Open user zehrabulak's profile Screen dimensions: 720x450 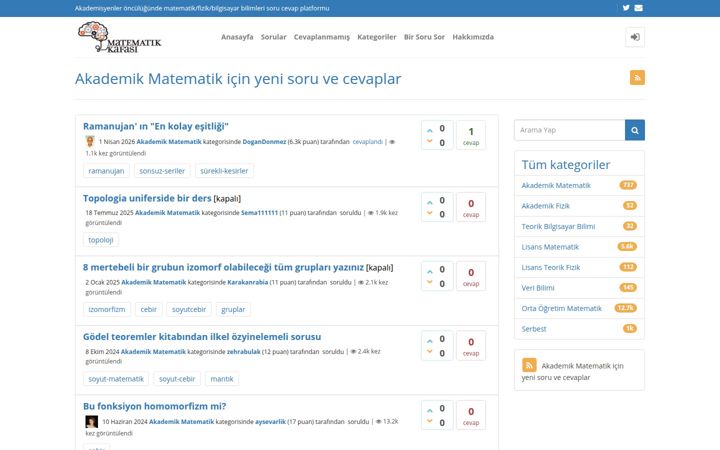click(243, 351)
